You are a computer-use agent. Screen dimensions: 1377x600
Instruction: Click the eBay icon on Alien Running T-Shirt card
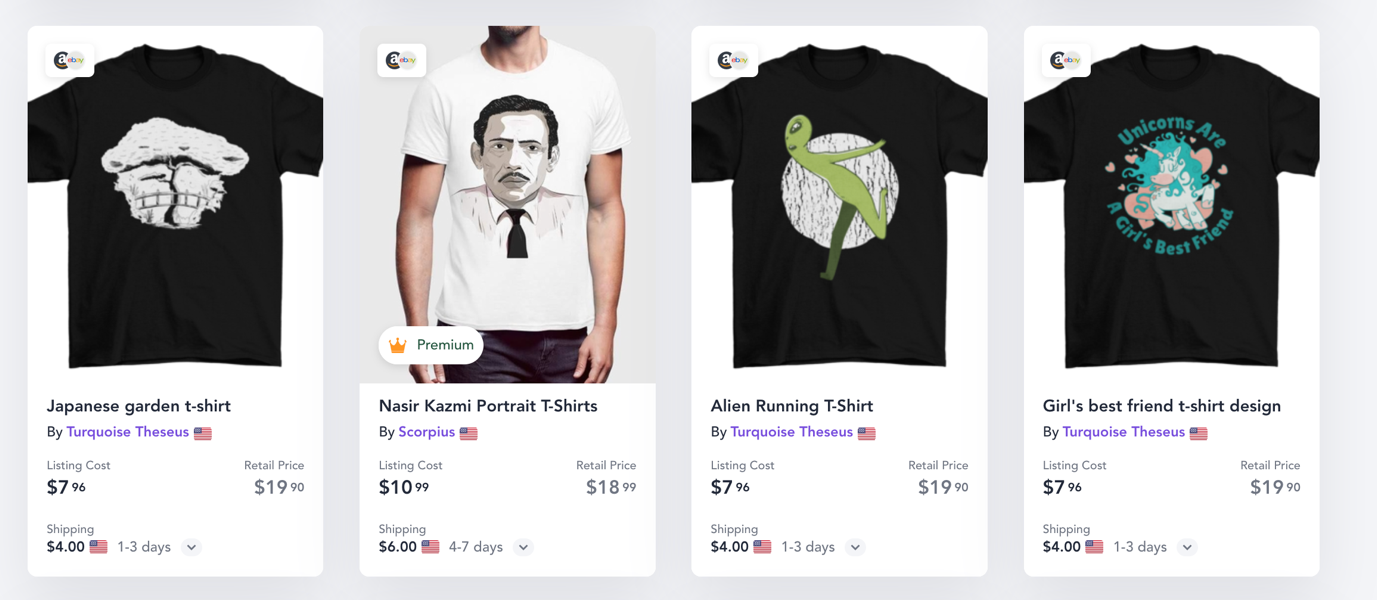pos(733,60)
